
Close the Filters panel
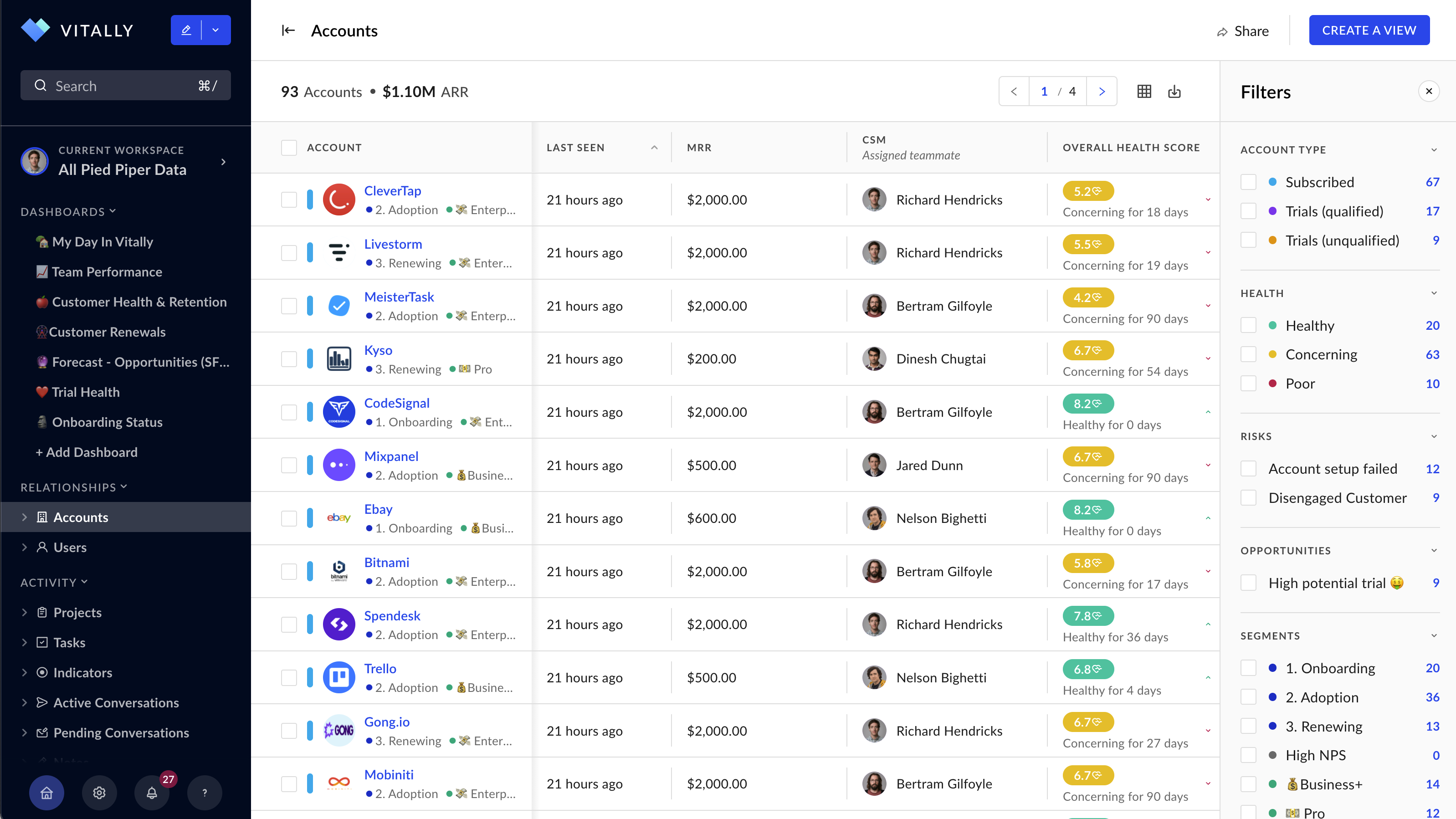tap(1429, 92)
